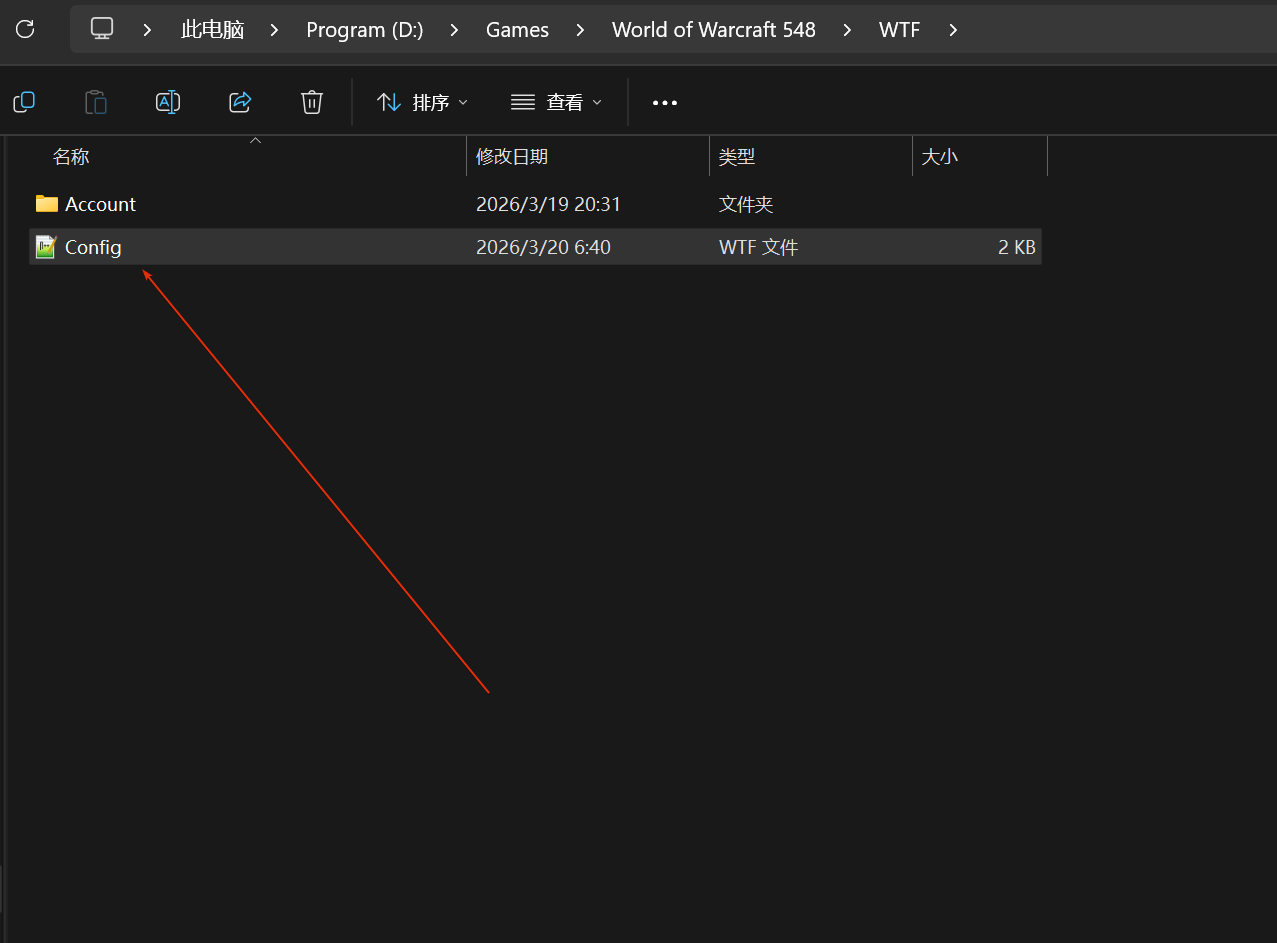This screenshot has height=943, width=1277.
Task: Navigate to Games breadcrumb folder
Action: (x=517, y=30)
